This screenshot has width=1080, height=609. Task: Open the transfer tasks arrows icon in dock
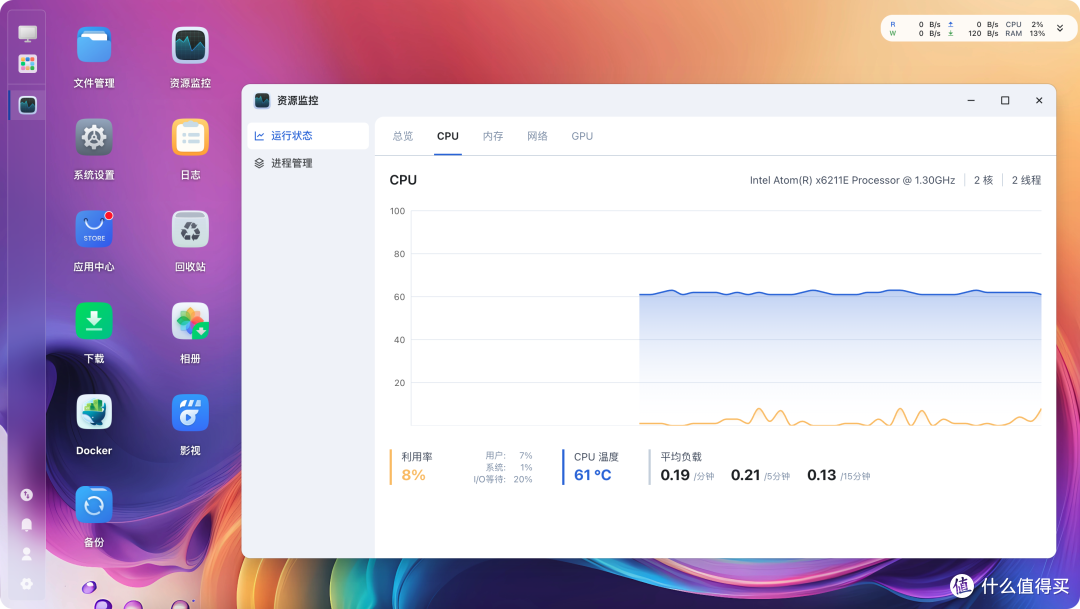click(x=27, y=495)
